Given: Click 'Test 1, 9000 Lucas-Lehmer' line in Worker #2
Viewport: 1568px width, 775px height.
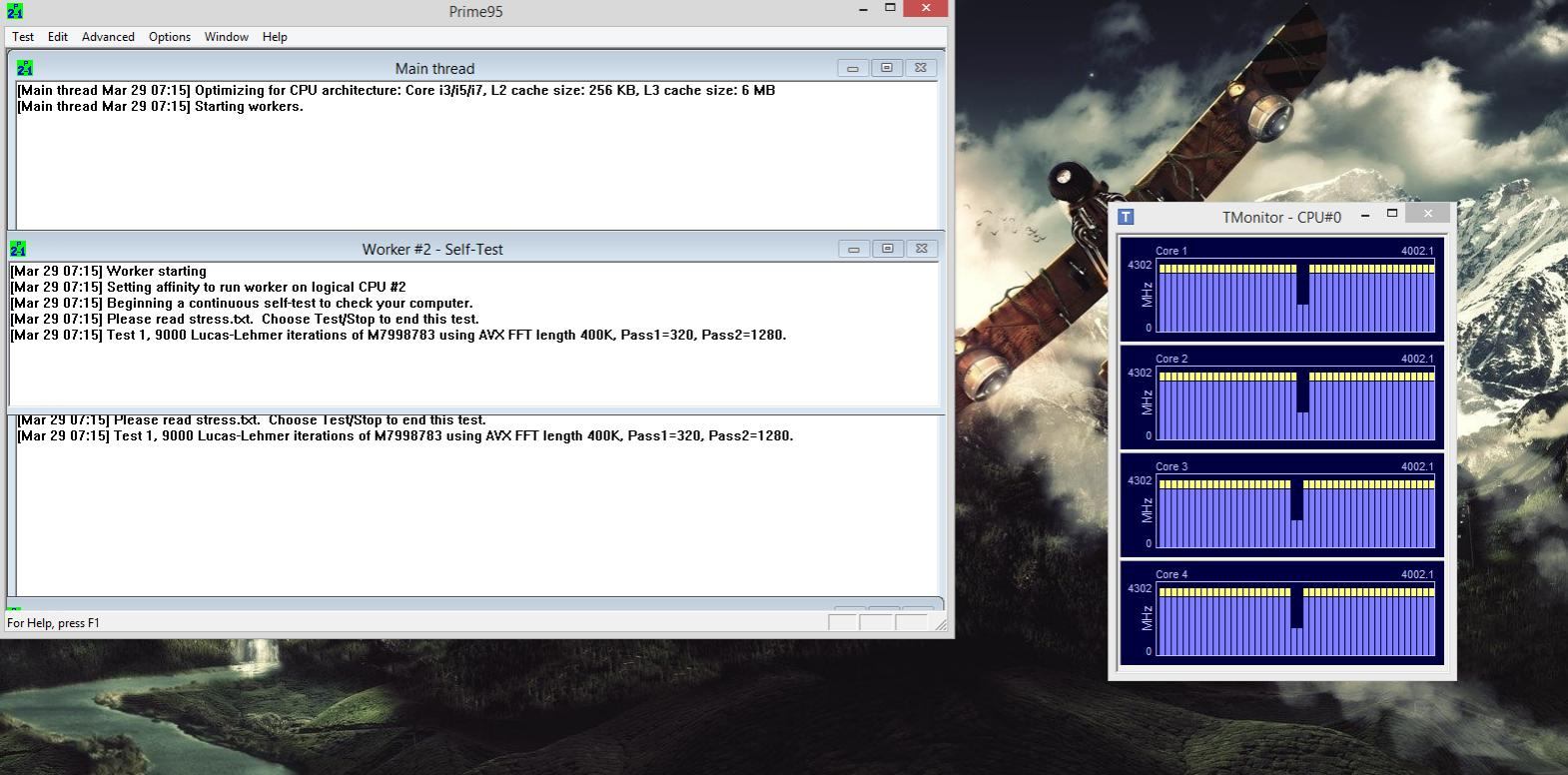Looking at the screenshot, I should coord(398,335).
